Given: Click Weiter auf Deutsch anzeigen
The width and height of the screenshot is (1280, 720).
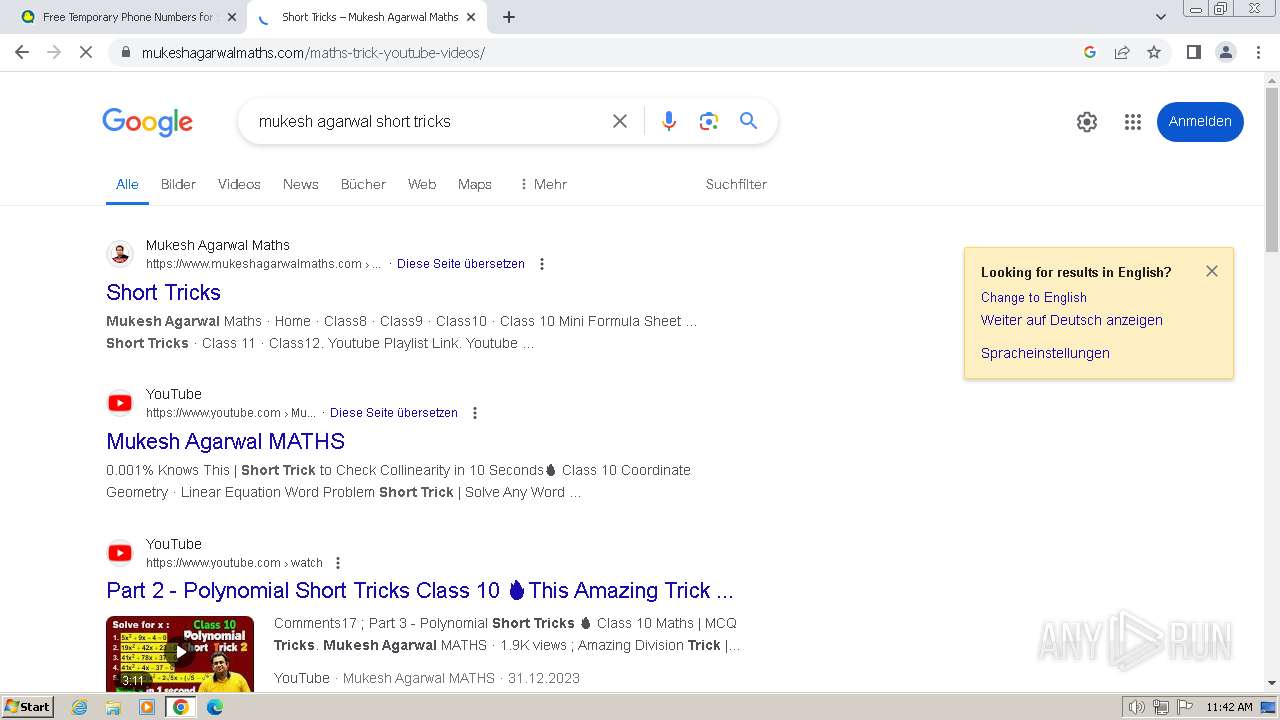Looking at the screenshot, I should pos(1071,320).
